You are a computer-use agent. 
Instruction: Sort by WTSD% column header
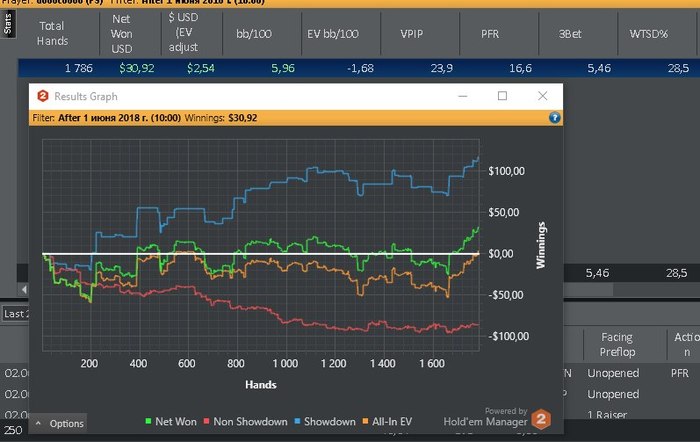(x=649, y=34)
